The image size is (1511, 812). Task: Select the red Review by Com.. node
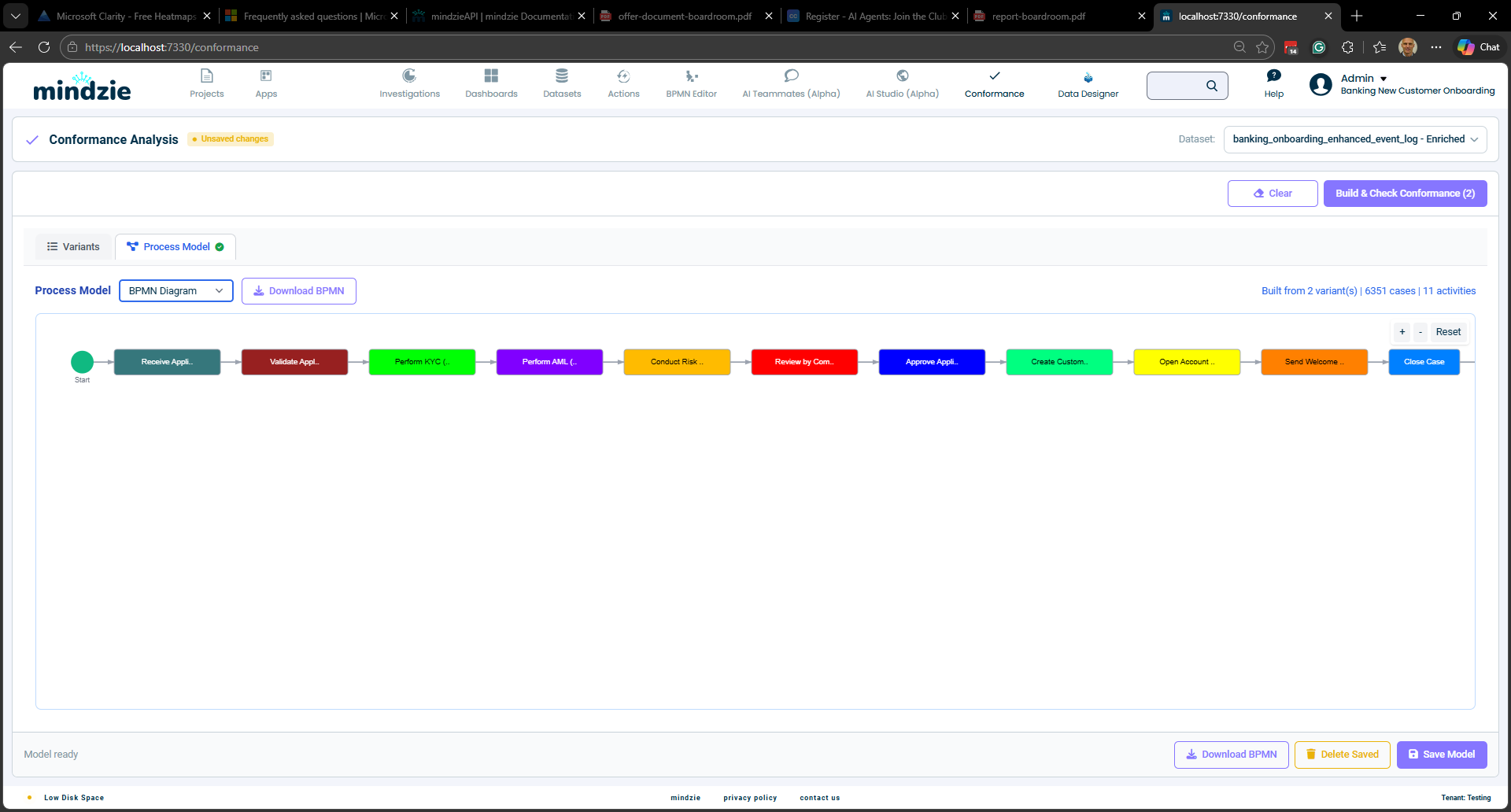click(804, 362)
